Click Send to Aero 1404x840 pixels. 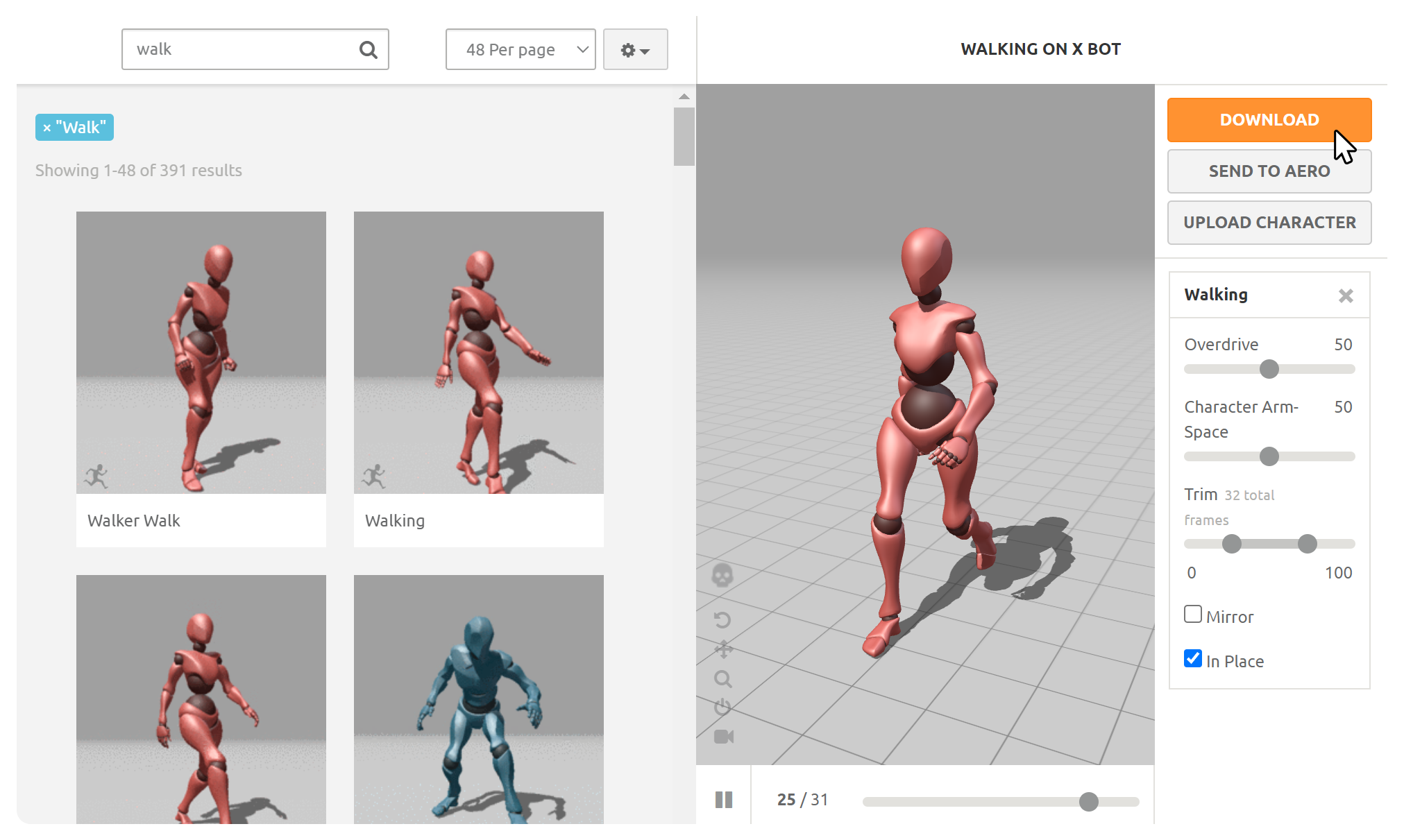pyautogui.click(x=1269, y=171)
